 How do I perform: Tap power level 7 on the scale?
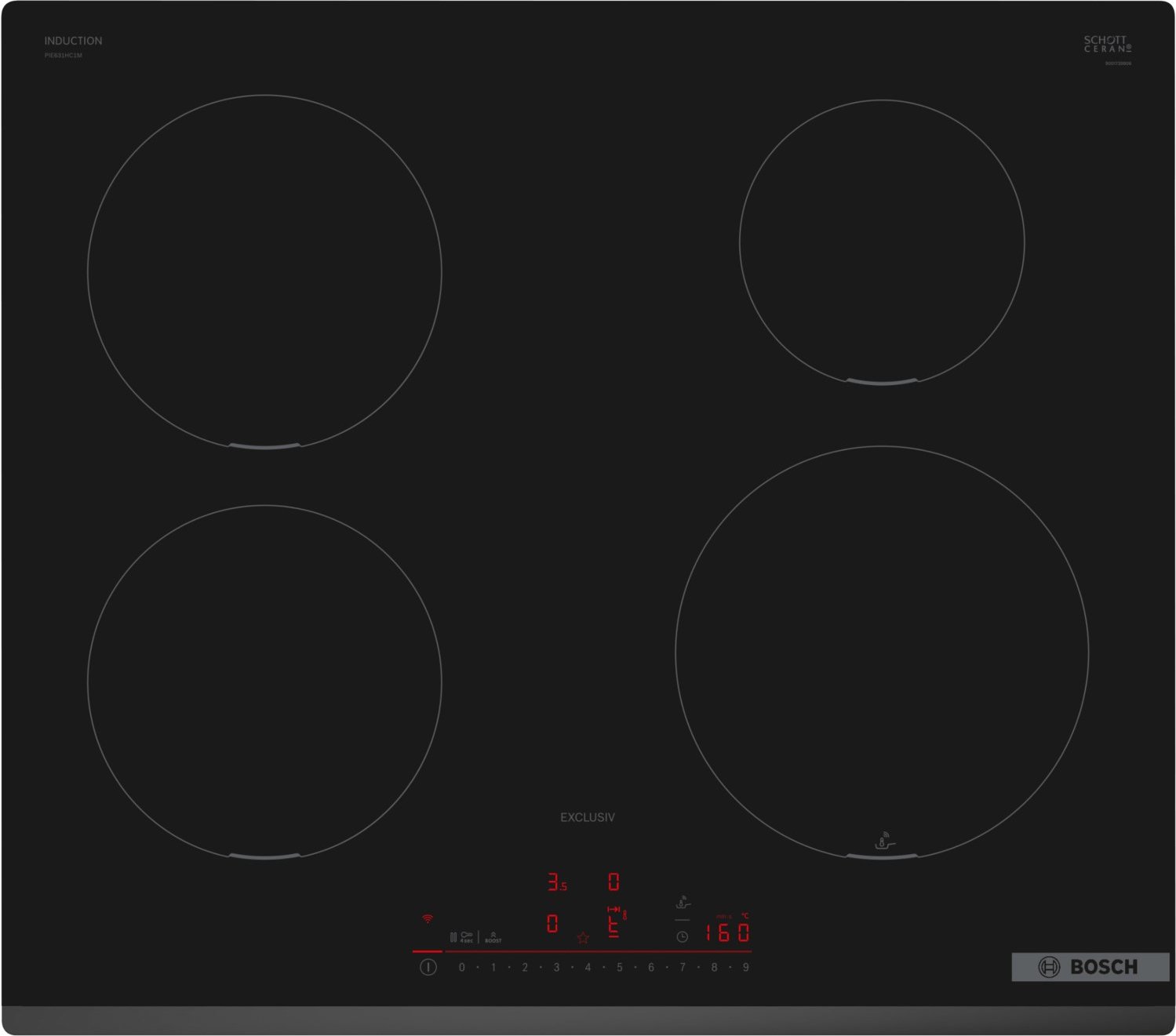click(683, 968)
